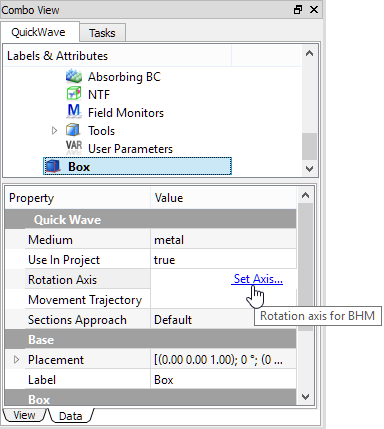Float the Combo View panel
The height and width of the screenshot is (429, 384).
tap(298, 10)
